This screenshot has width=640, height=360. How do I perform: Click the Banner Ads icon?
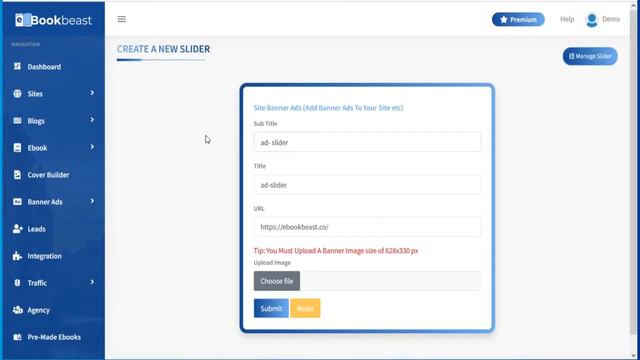pos(17,202)
